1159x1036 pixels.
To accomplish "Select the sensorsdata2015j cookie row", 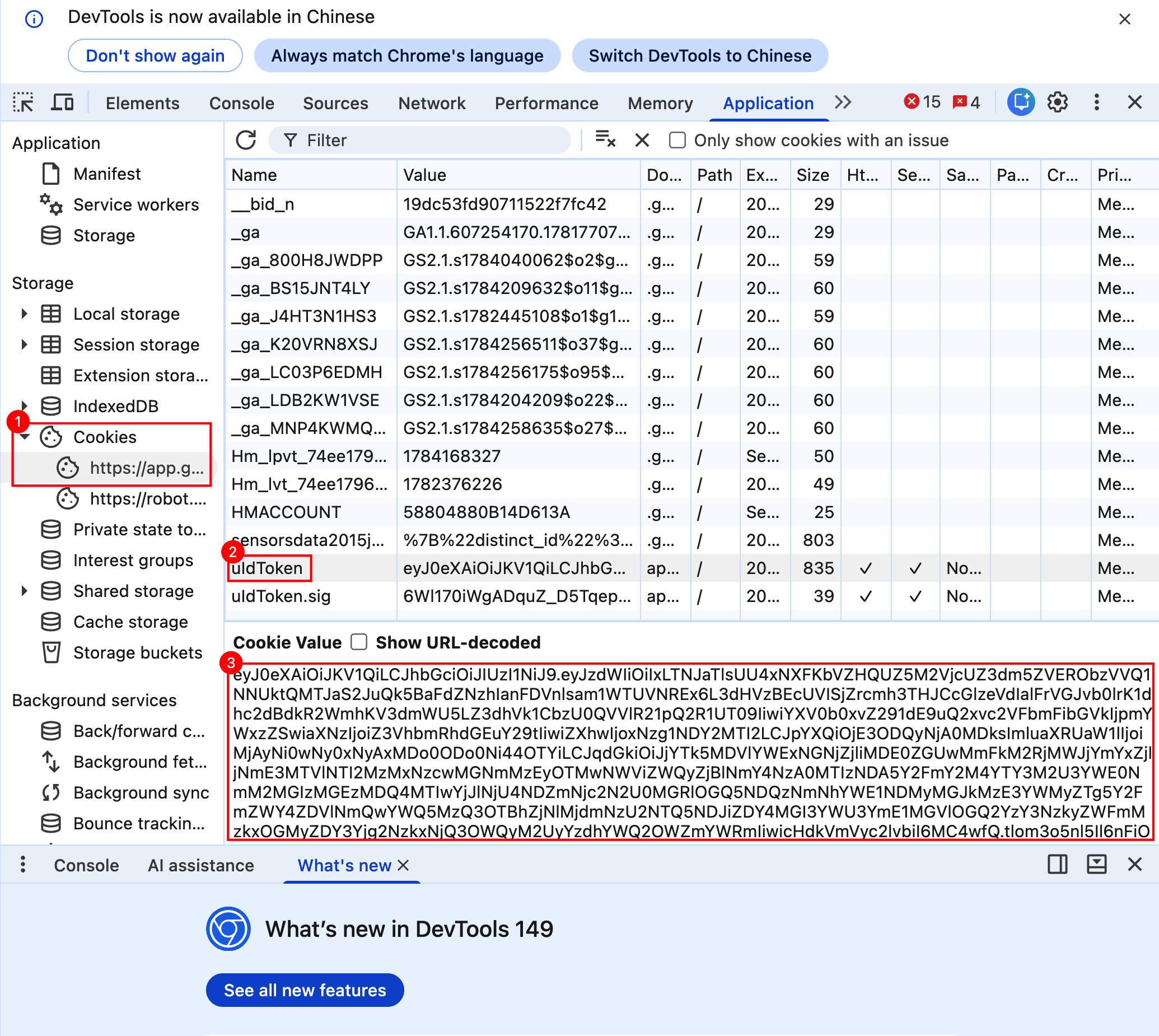I will (x=691, y=540).
